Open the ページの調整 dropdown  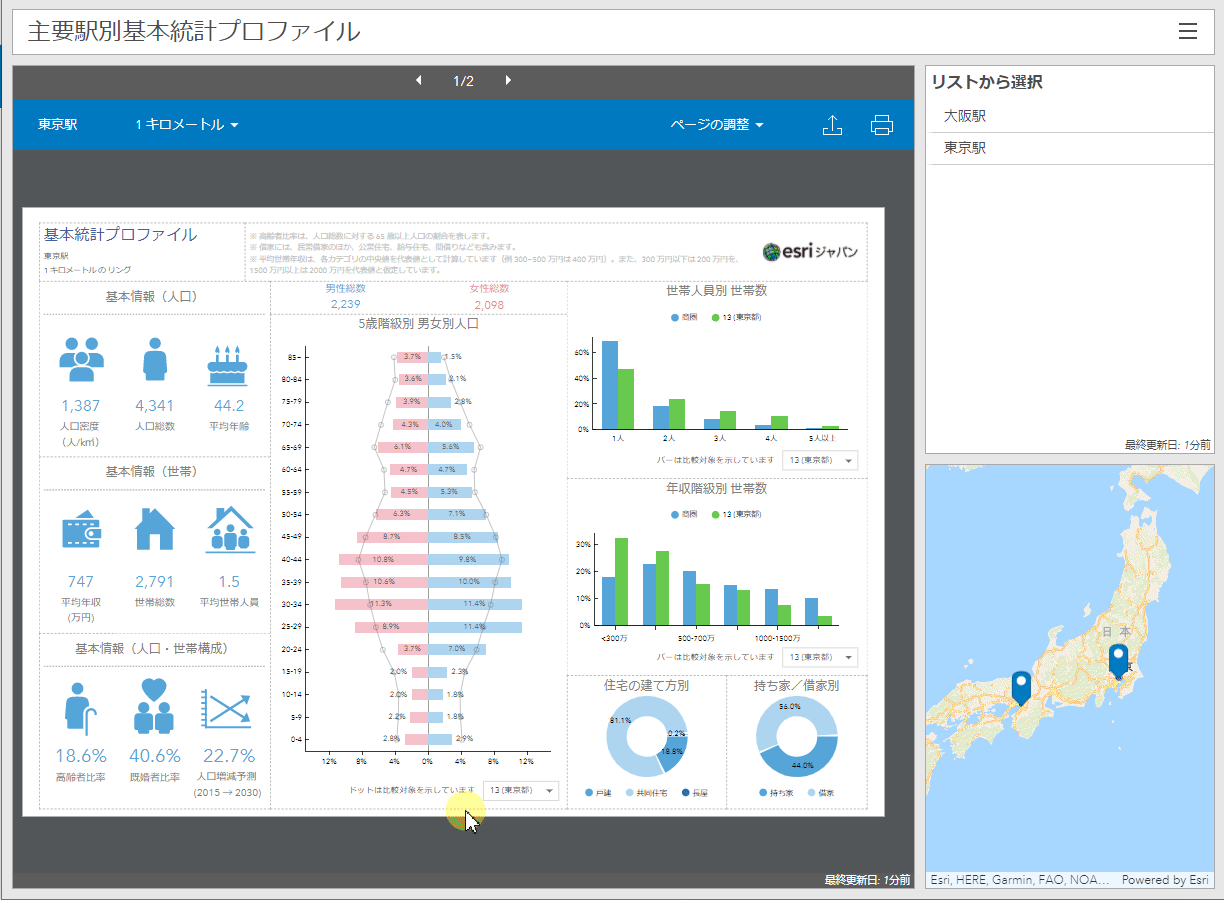pos(717,125)
